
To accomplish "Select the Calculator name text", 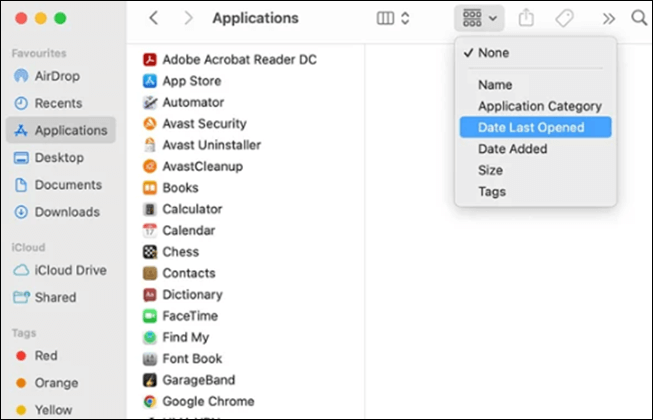I will [192, 209].
